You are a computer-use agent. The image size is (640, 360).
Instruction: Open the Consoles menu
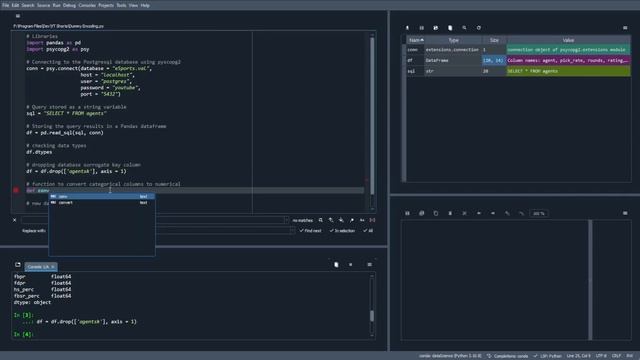(x=87, y=5)
